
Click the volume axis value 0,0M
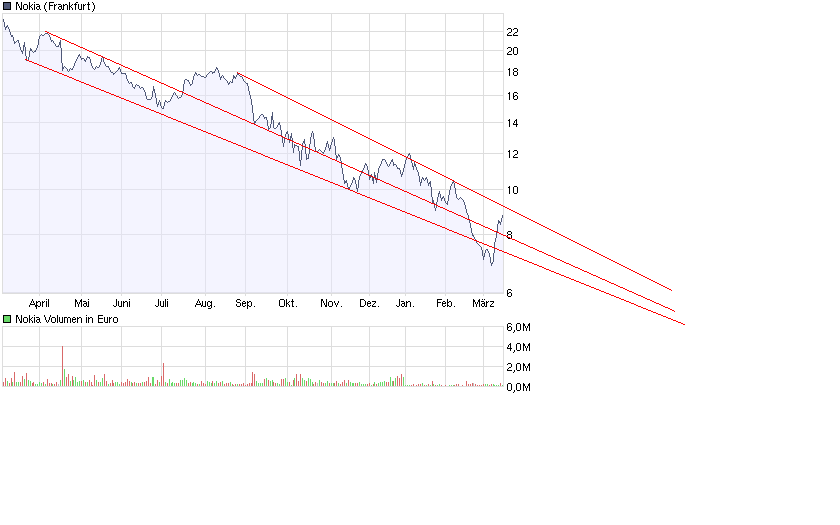(x=519, y=387)
